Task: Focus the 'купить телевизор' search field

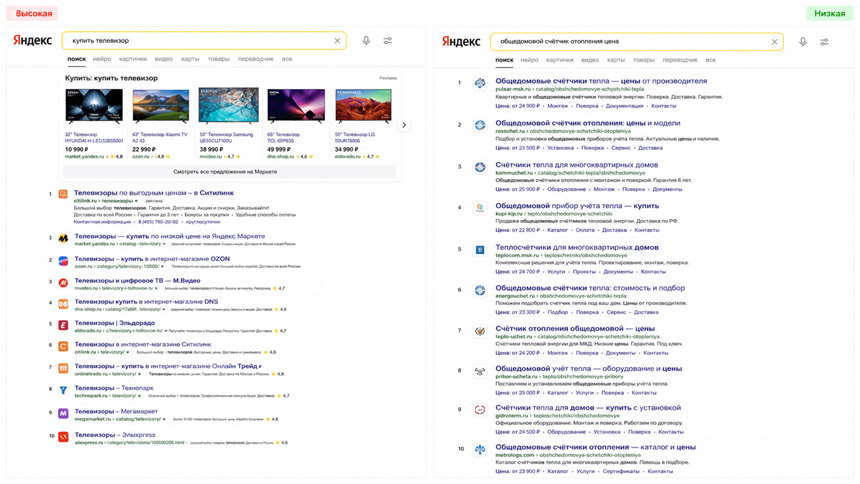Action: click(x=204, y=41)
